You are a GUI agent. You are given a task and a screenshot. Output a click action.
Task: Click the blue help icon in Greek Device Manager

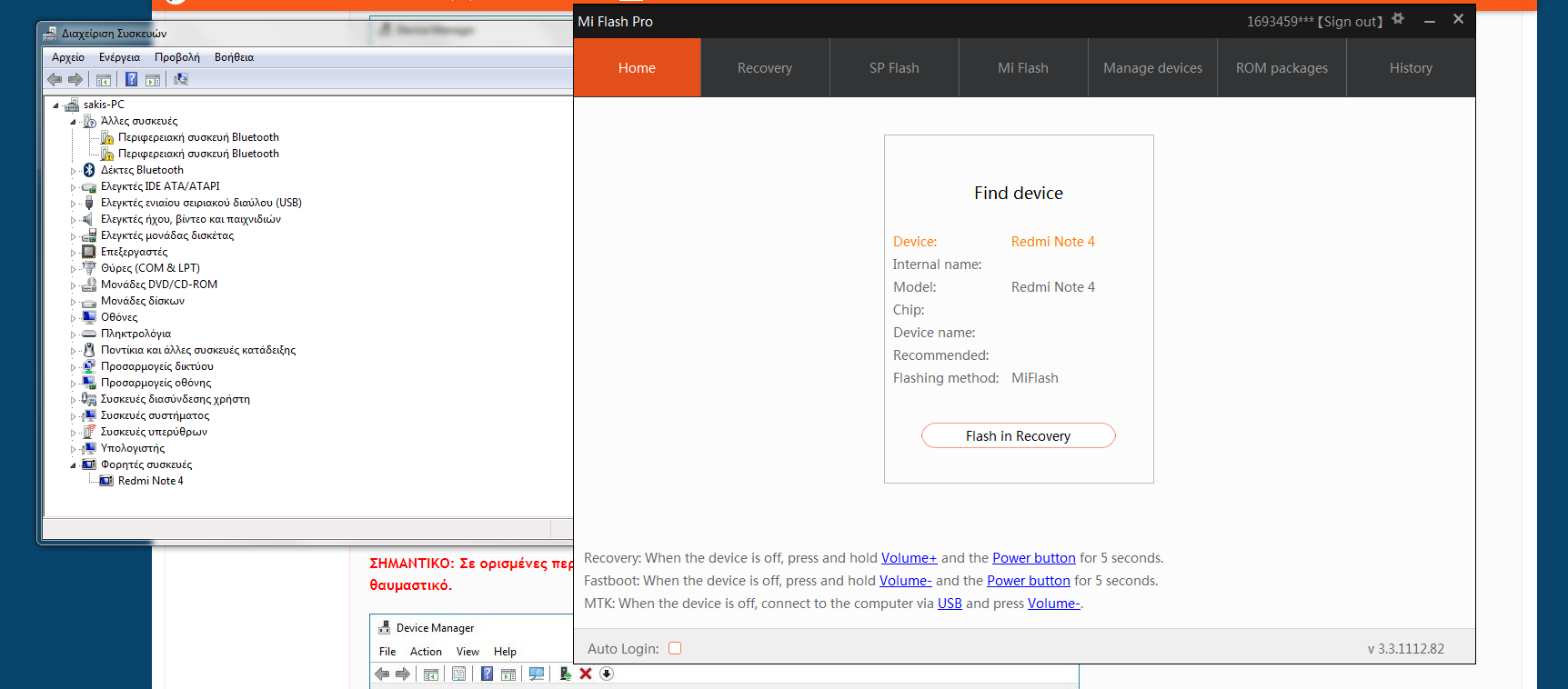click(131, 80)
